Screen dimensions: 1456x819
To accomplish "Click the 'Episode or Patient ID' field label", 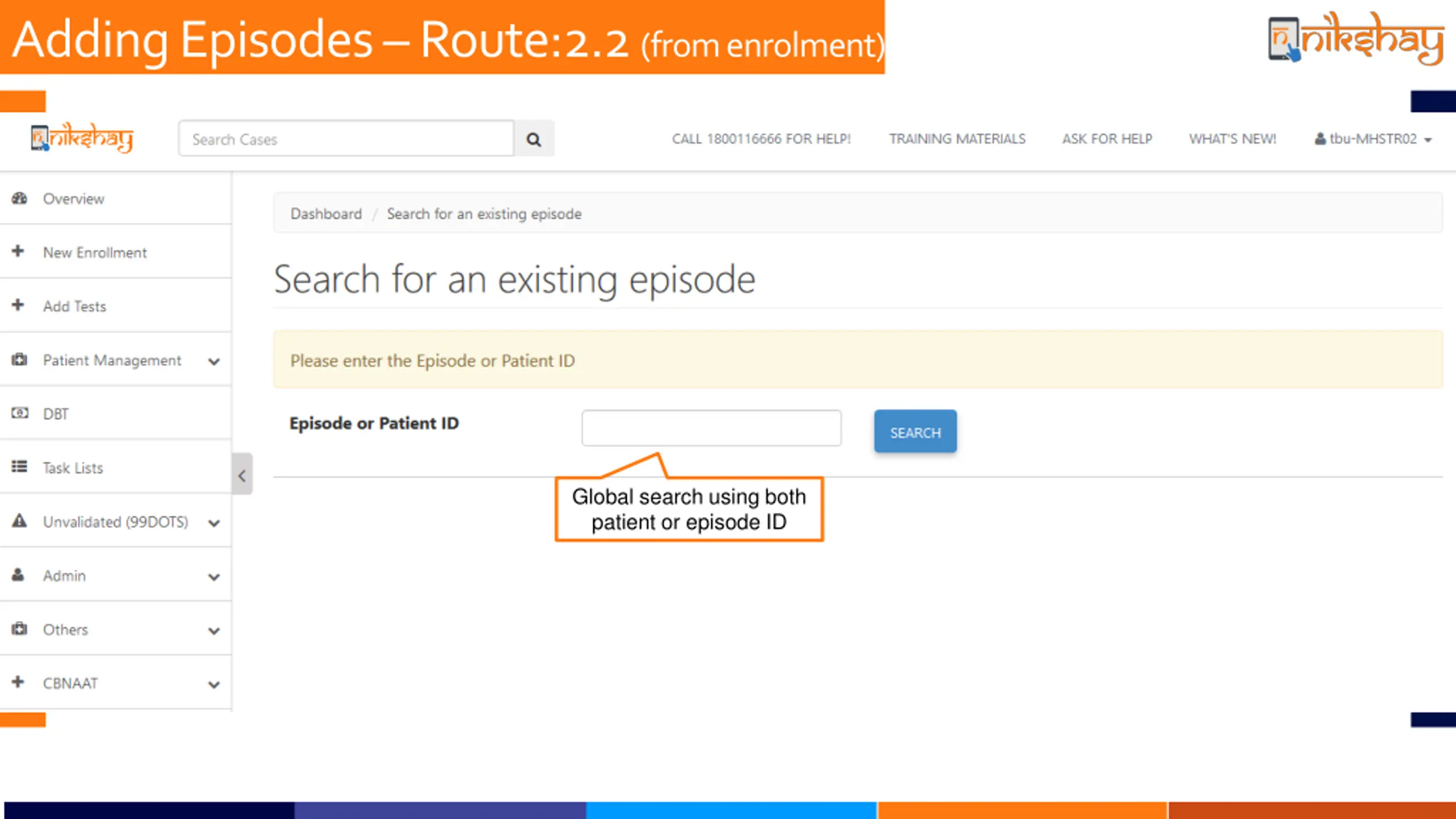I will click(374, 423).
